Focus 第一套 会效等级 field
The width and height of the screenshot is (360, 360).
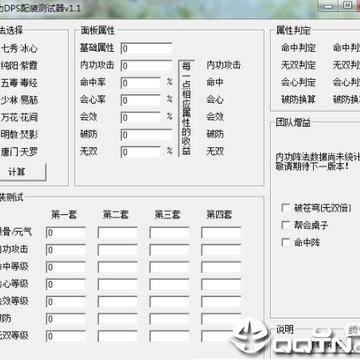point(66,302)
